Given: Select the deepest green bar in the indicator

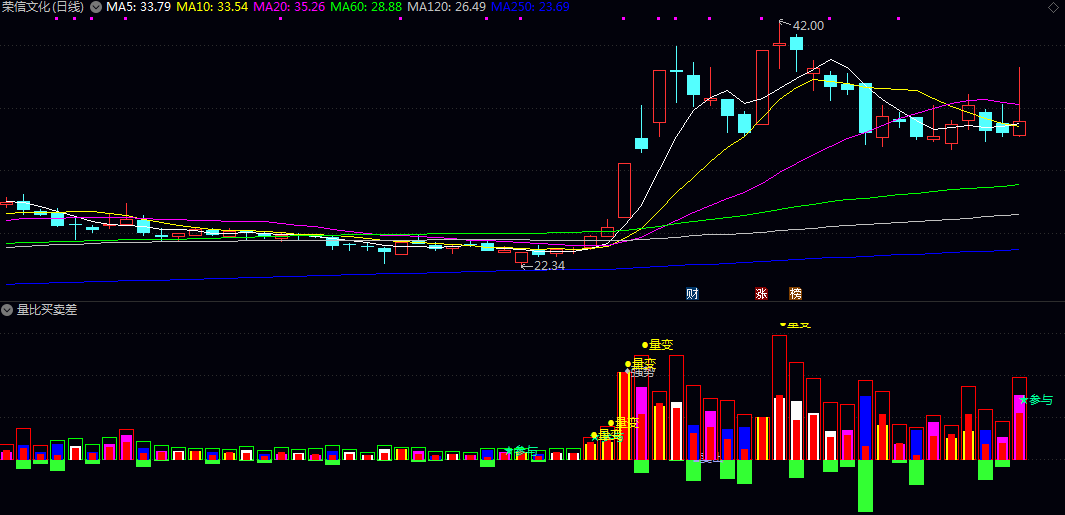Looking at the screenshot, I should coord(865,486).
